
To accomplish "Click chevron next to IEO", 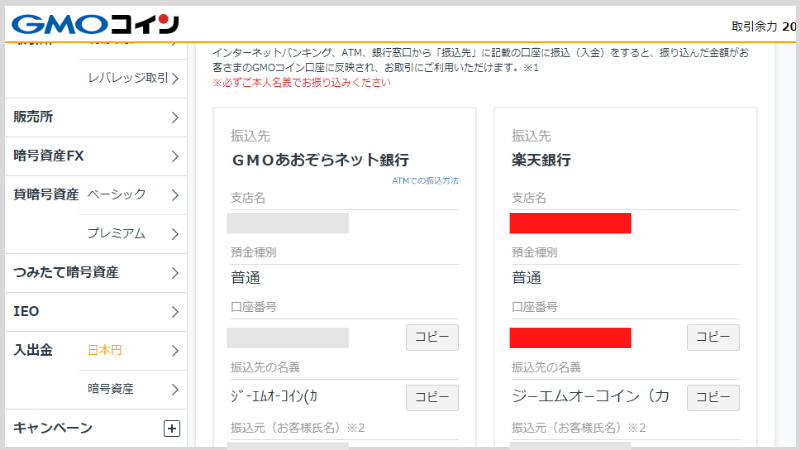I will coord(175,312).
